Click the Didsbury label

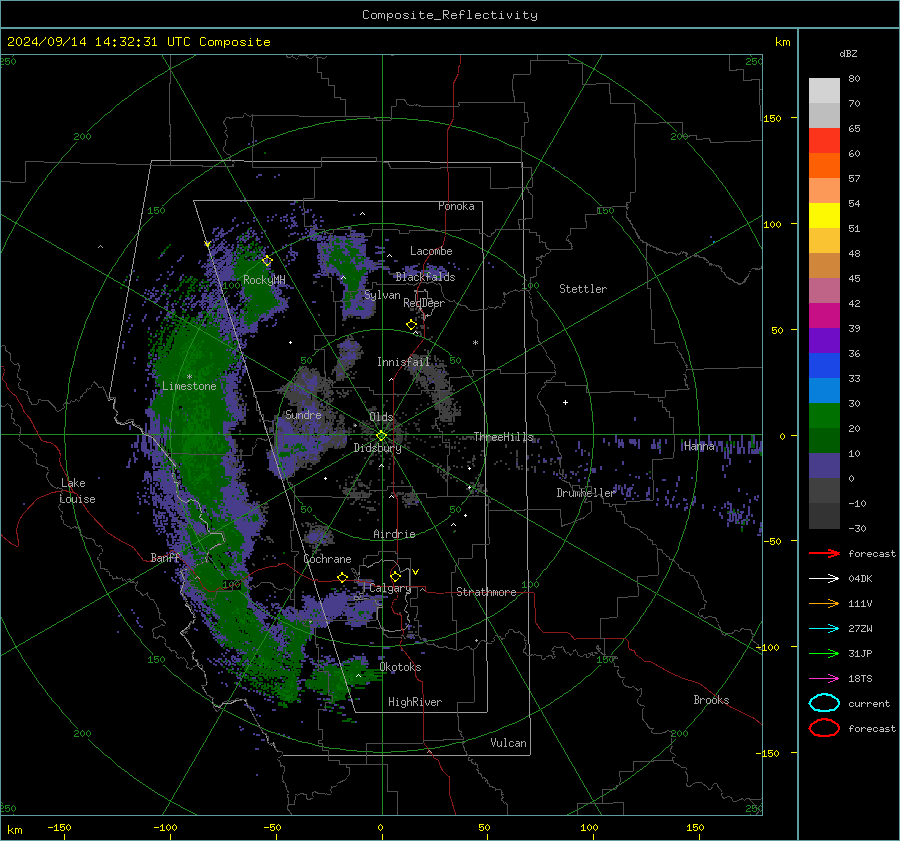pos(377,448)
